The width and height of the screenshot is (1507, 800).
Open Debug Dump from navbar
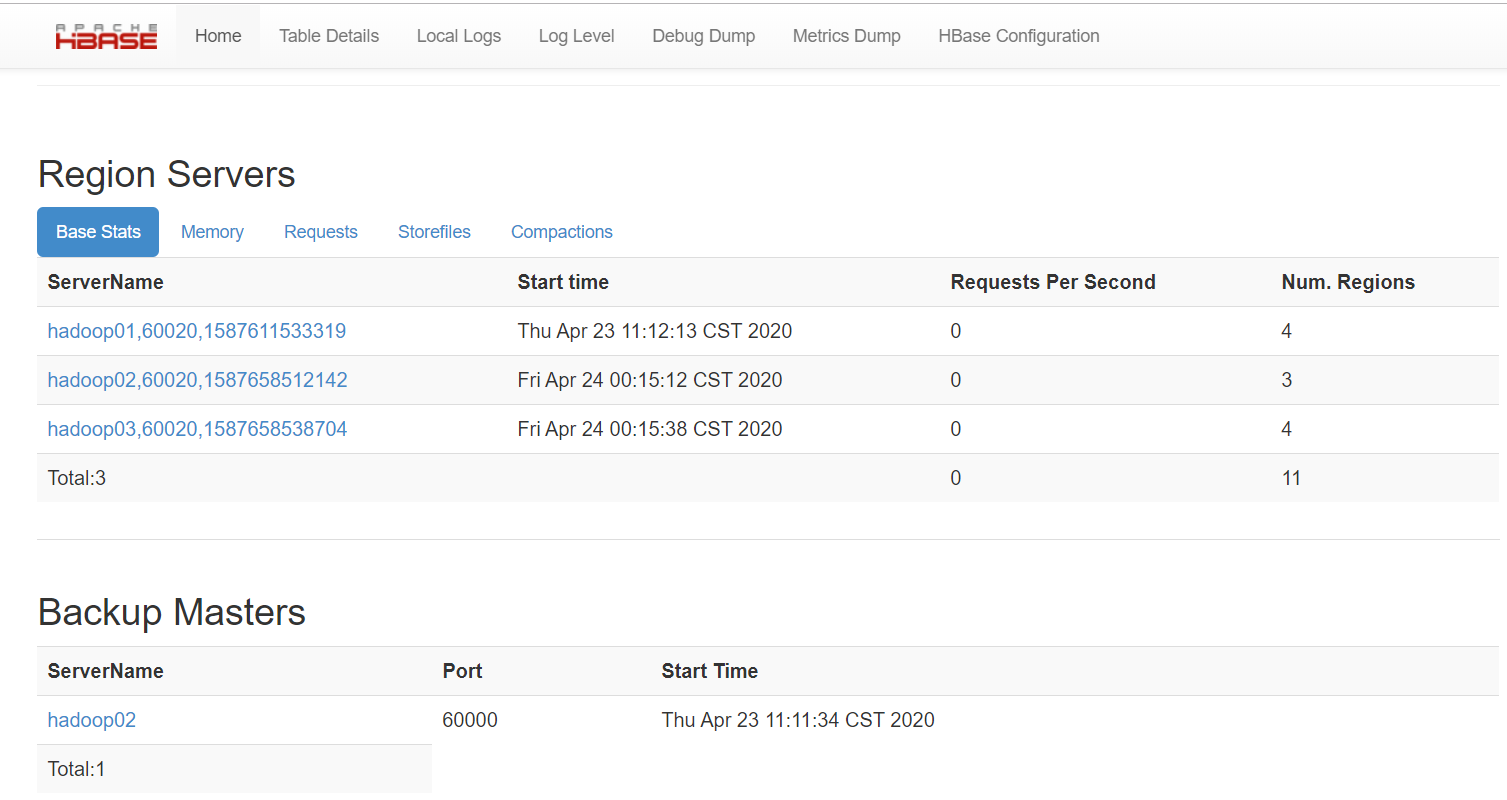tap(703, 36)
